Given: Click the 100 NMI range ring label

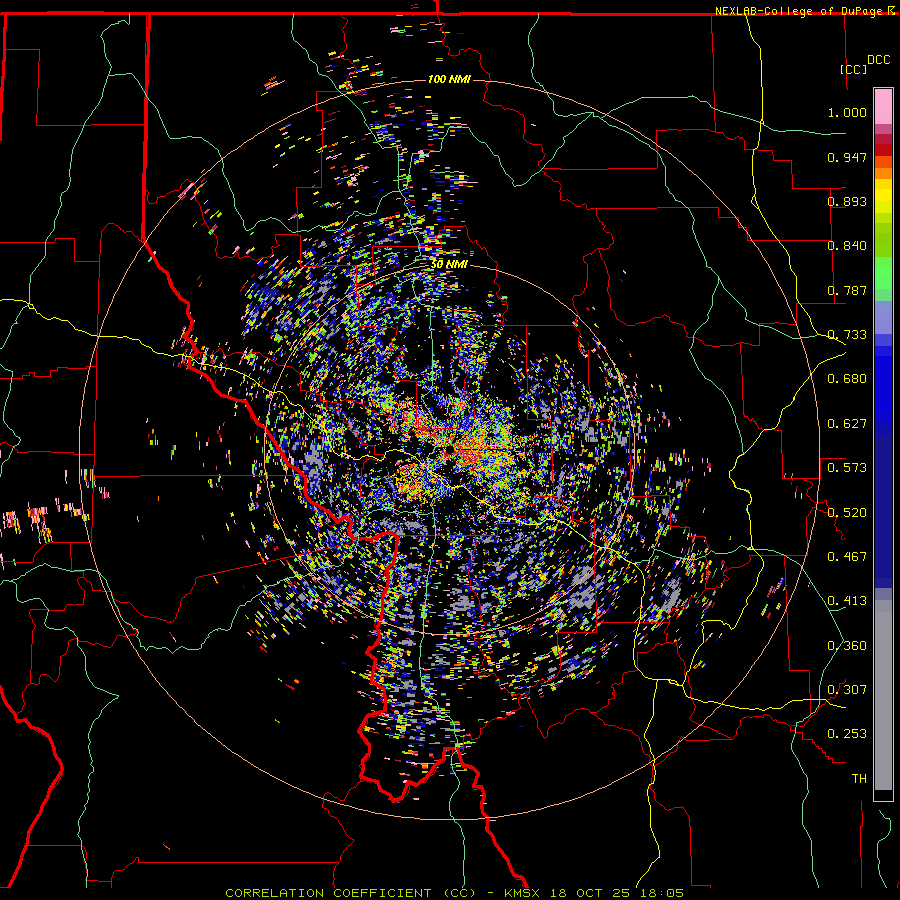Looking at the screenshot, I should 449,79.
